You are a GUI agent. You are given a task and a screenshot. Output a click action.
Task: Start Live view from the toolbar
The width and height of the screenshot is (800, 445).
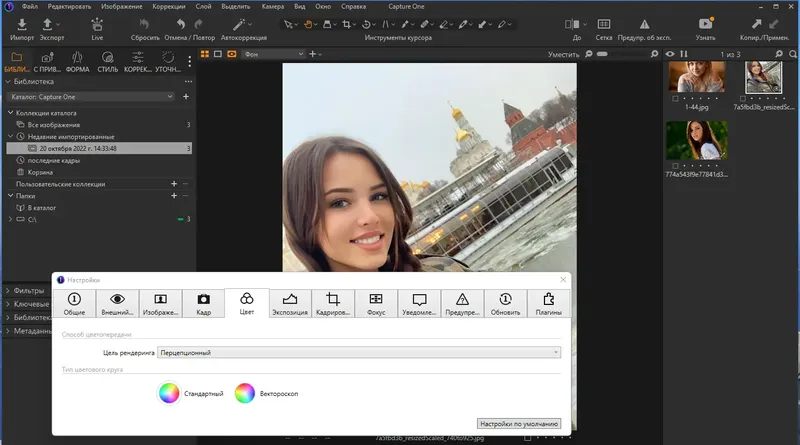pyautogui.click(x=97, y=24)
